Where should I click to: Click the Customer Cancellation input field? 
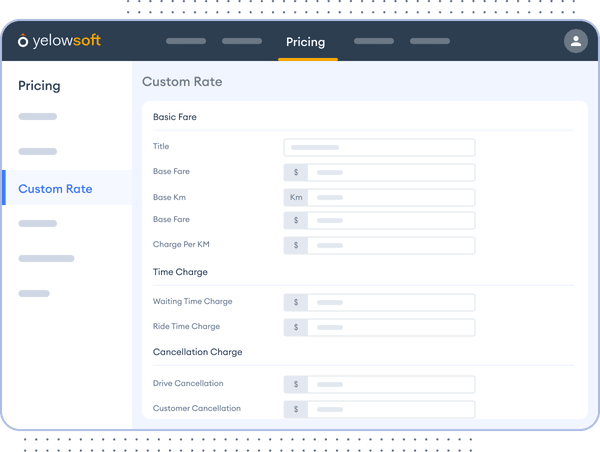(x=391, y=409)
